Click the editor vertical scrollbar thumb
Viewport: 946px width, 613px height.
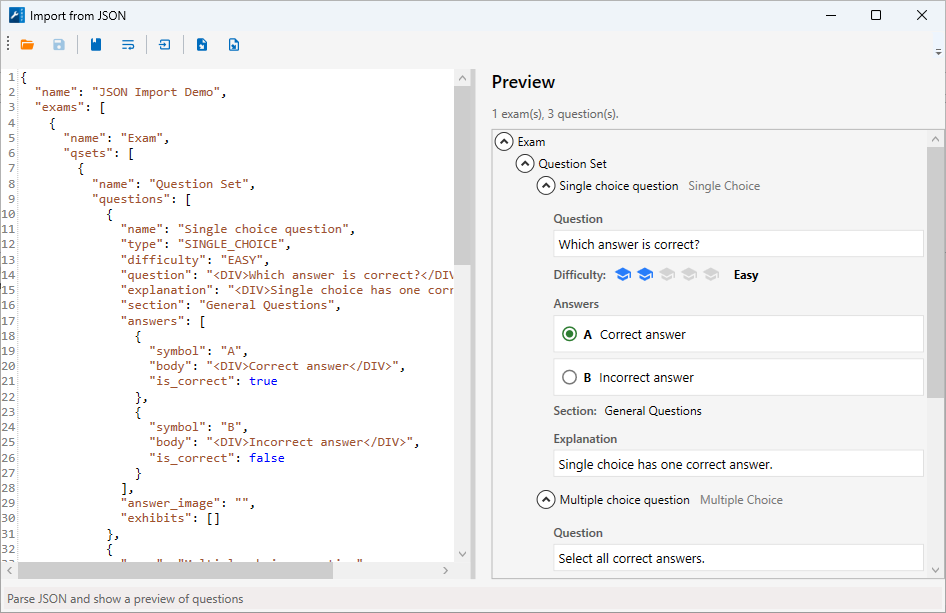point(462,175)
